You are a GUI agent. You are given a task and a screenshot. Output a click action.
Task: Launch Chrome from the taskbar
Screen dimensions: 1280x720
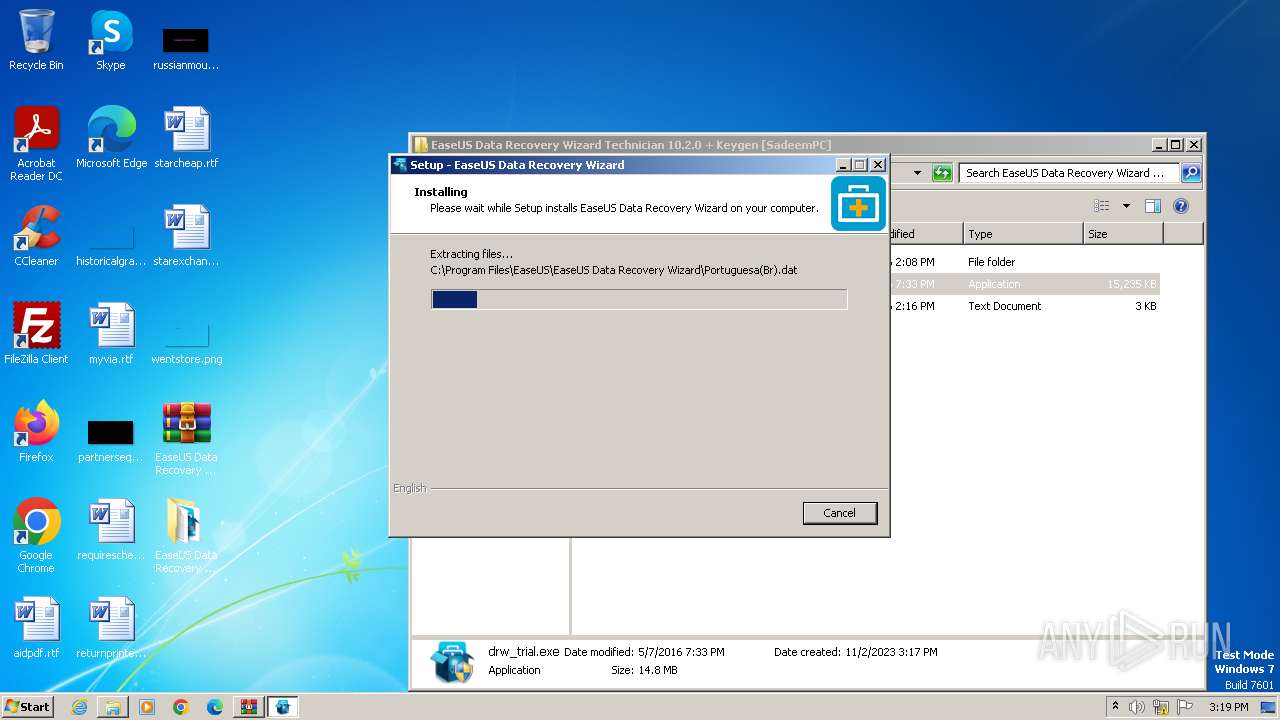(x=181, y=707)
